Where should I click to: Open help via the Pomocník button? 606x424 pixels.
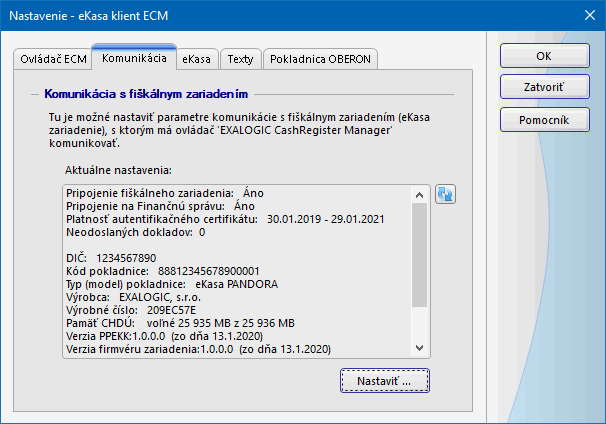pyautogui.click(x=543, y=120)
